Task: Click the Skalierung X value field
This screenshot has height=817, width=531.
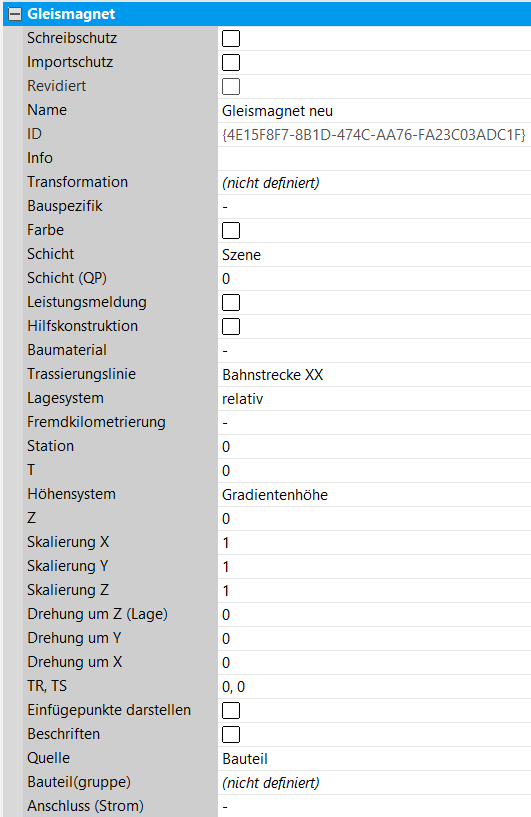Action: coord(374,542)
